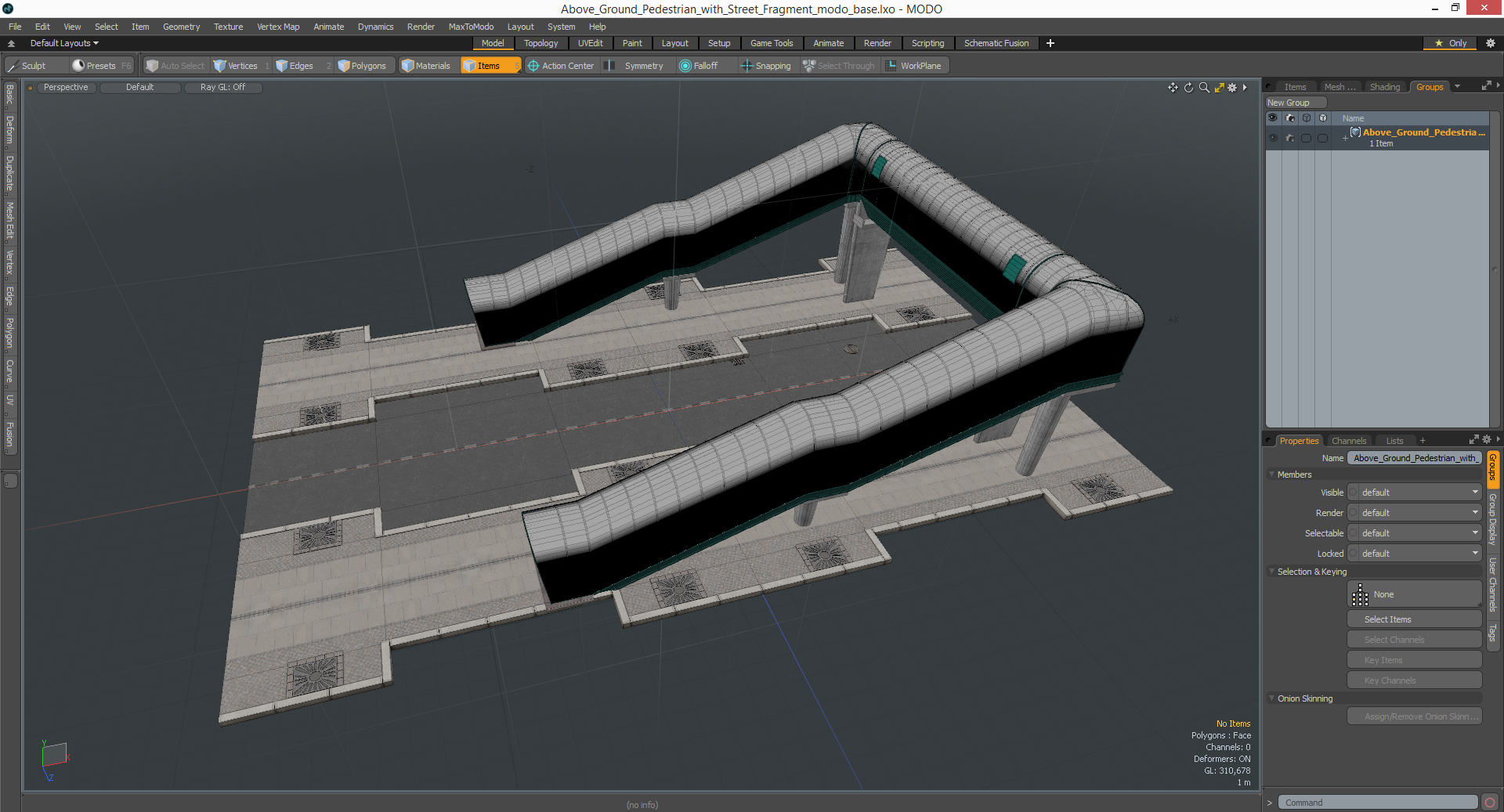
Task: Open the Geometry menu
Action: (181, 27)
